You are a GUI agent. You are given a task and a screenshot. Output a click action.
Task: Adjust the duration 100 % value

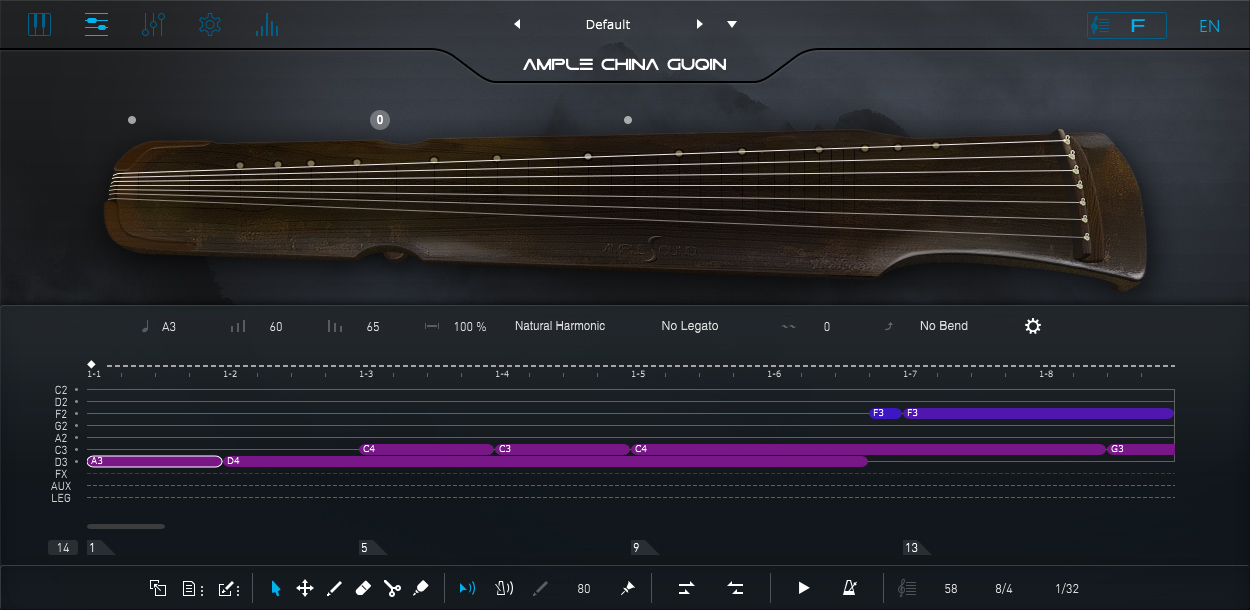470,326
